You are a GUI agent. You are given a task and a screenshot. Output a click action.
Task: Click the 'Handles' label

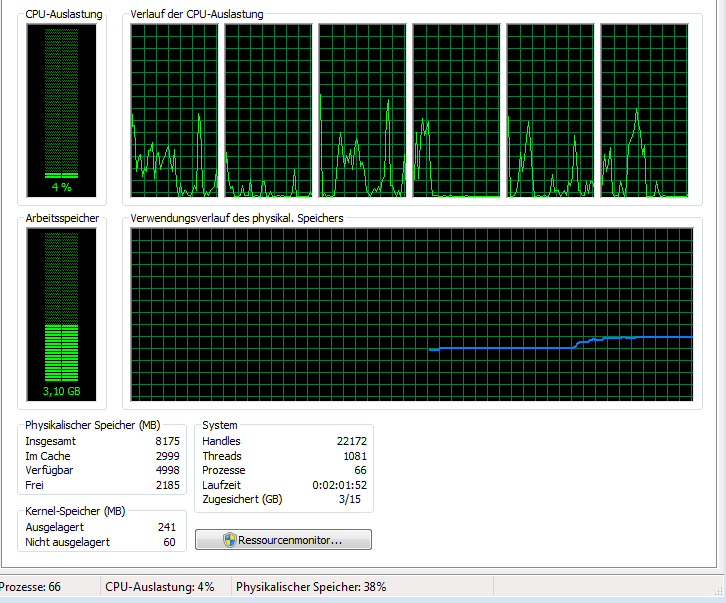point(221,441)
